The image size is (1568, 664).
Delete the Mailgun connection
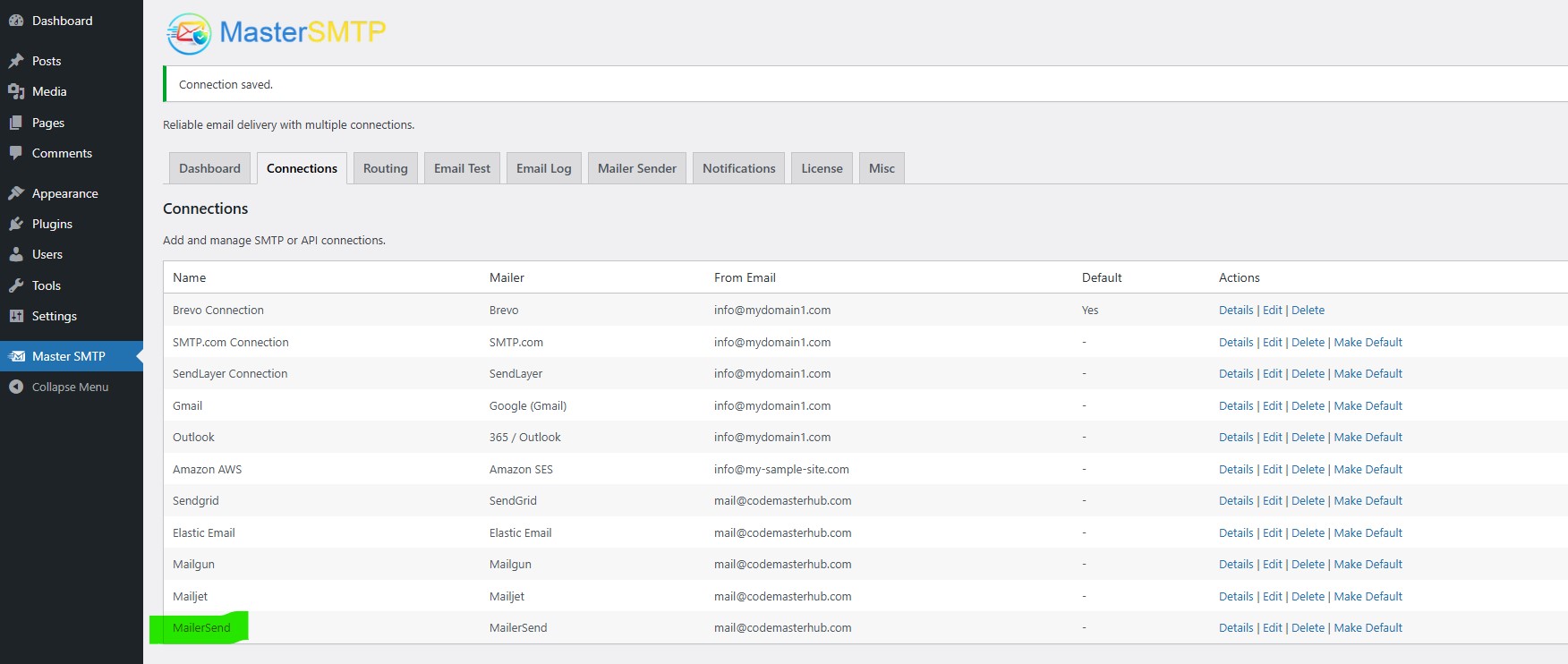click(1308, 564)
